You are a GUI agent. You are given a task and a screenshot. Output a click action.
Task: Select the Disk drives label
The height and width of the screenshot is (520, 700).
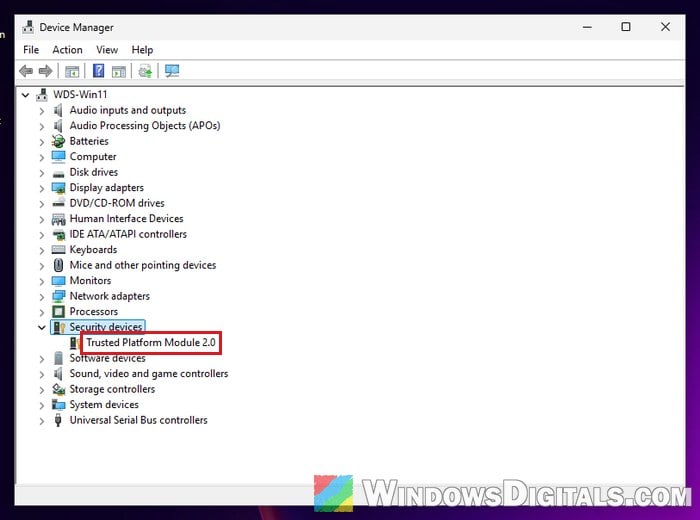[x=94, y=172]
